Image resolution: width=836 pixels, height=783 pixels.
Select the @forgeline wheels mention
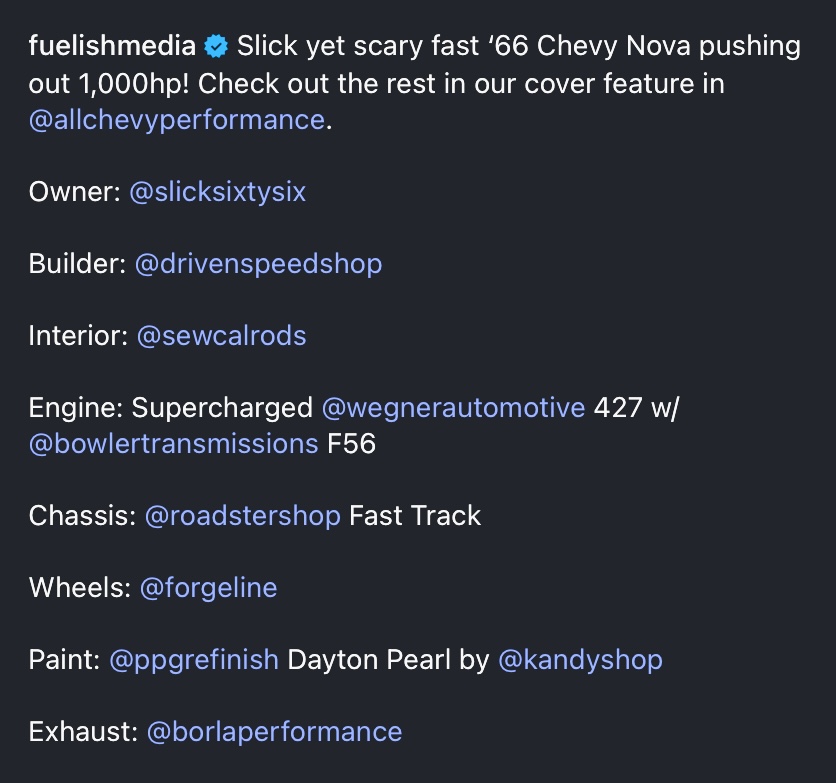208,588
